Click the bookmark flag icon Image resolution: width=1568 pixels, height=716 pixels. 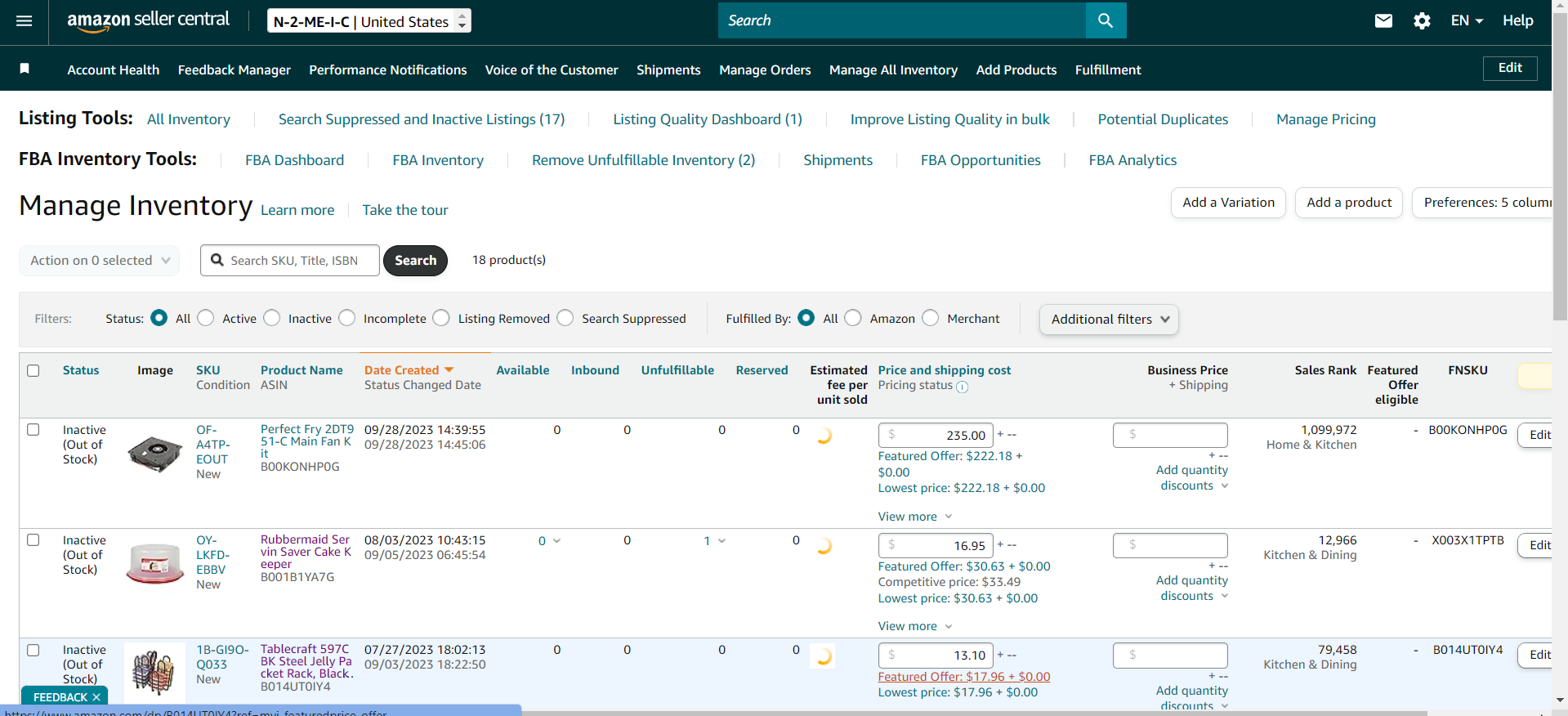point(25,69)
